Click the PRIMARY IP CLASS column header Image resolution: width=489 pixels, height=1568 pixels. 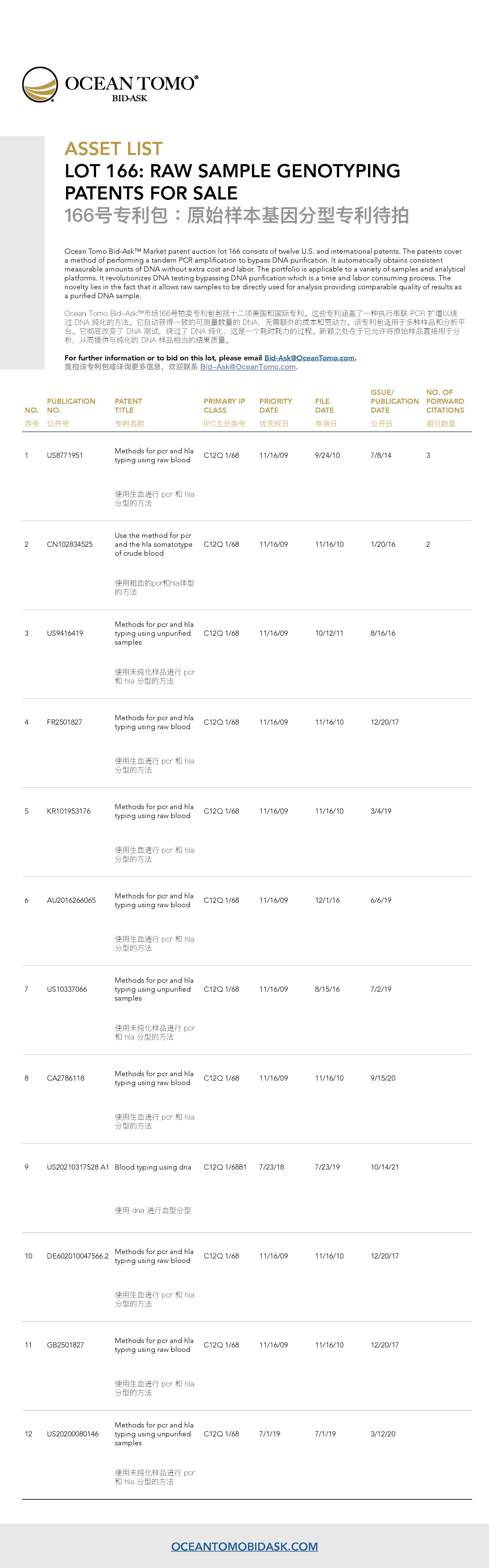click(x=224, y=405)
